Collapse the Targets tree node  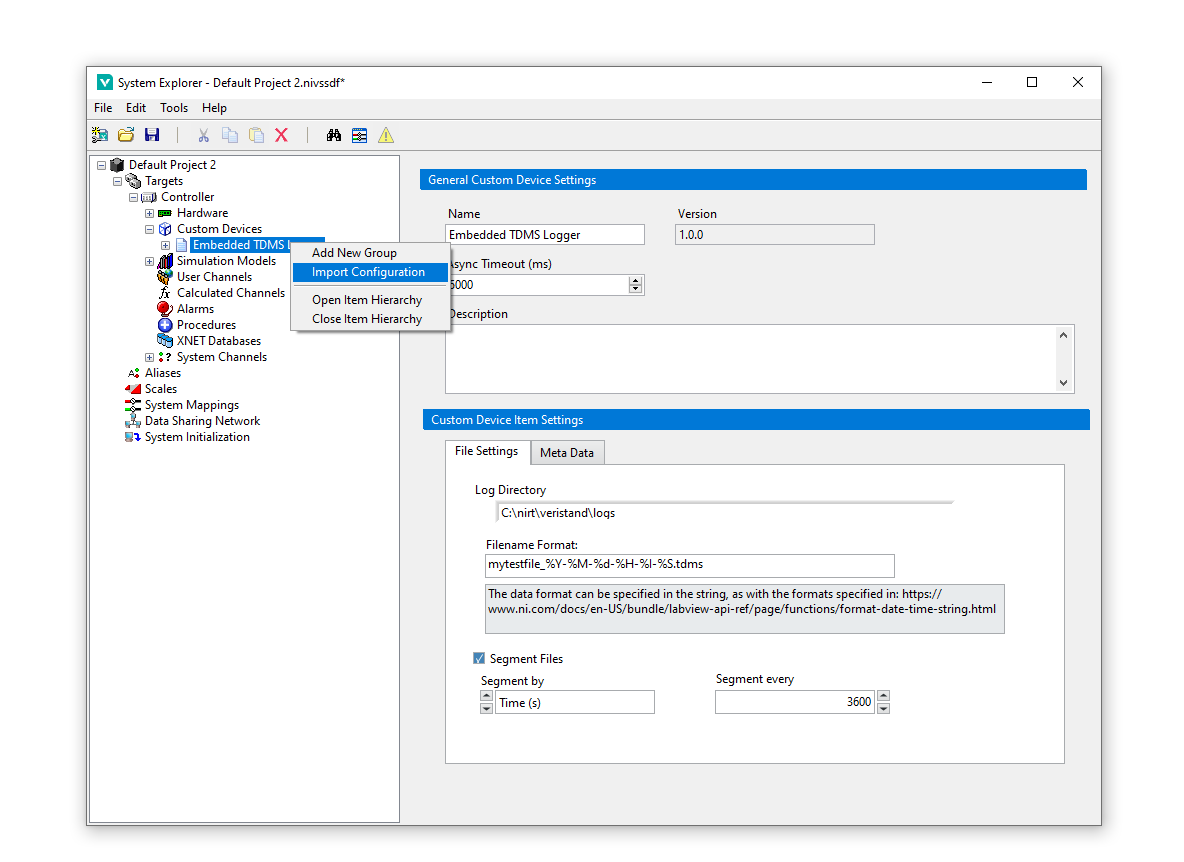click(117, 181)
